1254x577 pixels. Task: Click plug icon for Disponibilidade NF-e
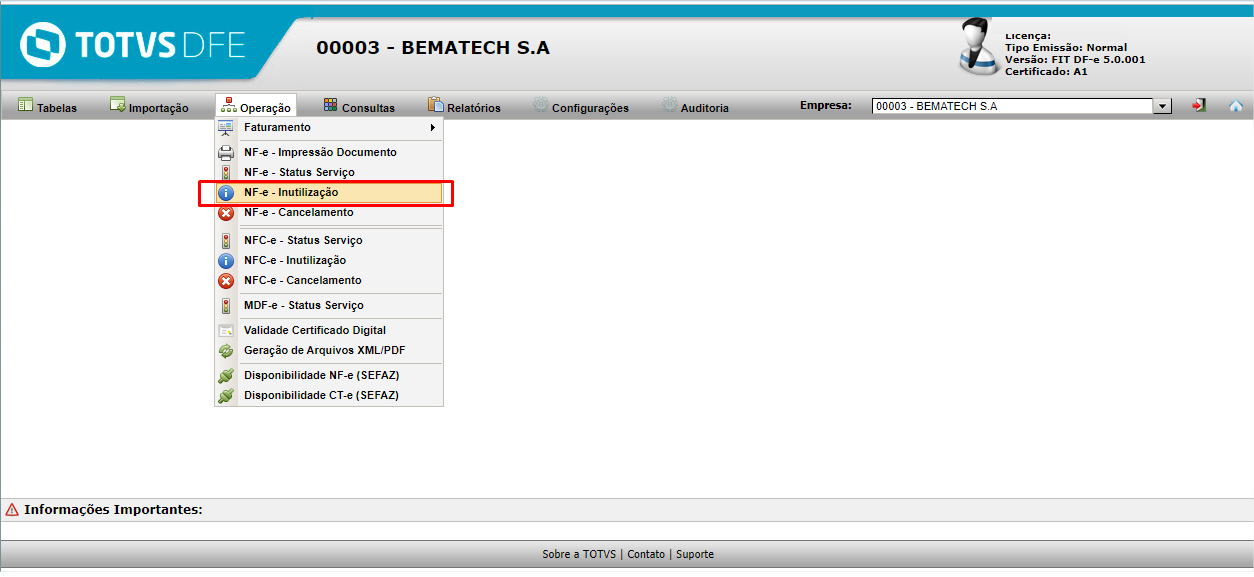click(225, 376)
